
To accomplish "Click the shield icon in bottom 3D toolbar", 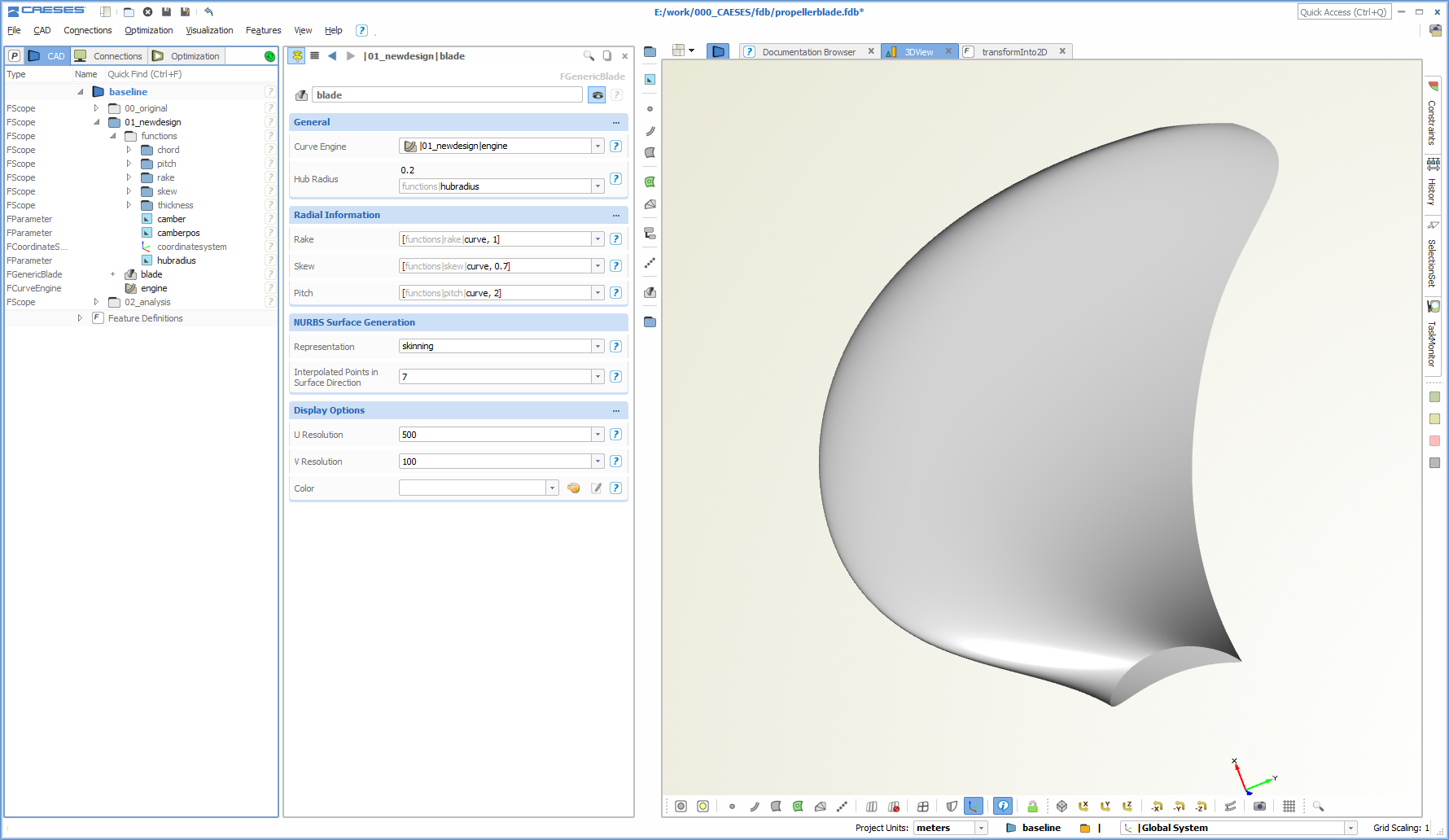I will [952, 806].
